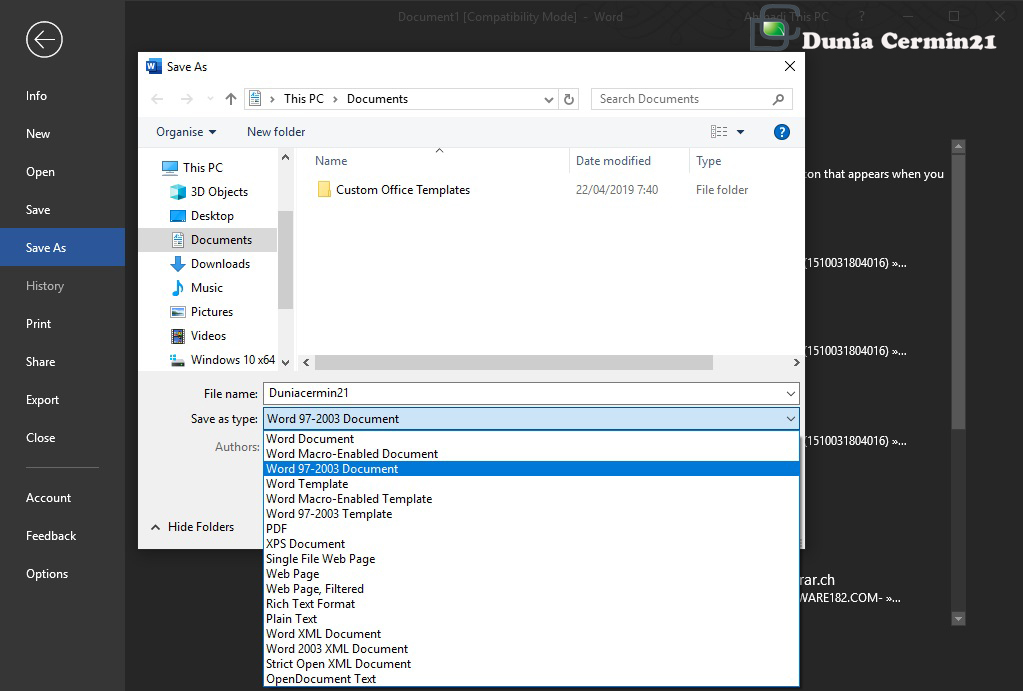Screen dimensions: 1023x691
Task: Click the Videos film icon
Action: pos(177,336)
